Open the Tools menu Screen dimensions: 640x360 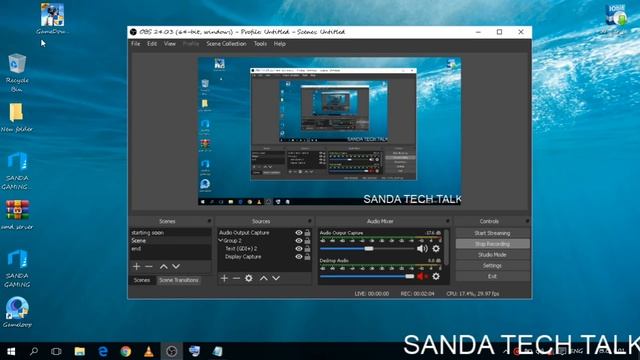coord(260,44)
